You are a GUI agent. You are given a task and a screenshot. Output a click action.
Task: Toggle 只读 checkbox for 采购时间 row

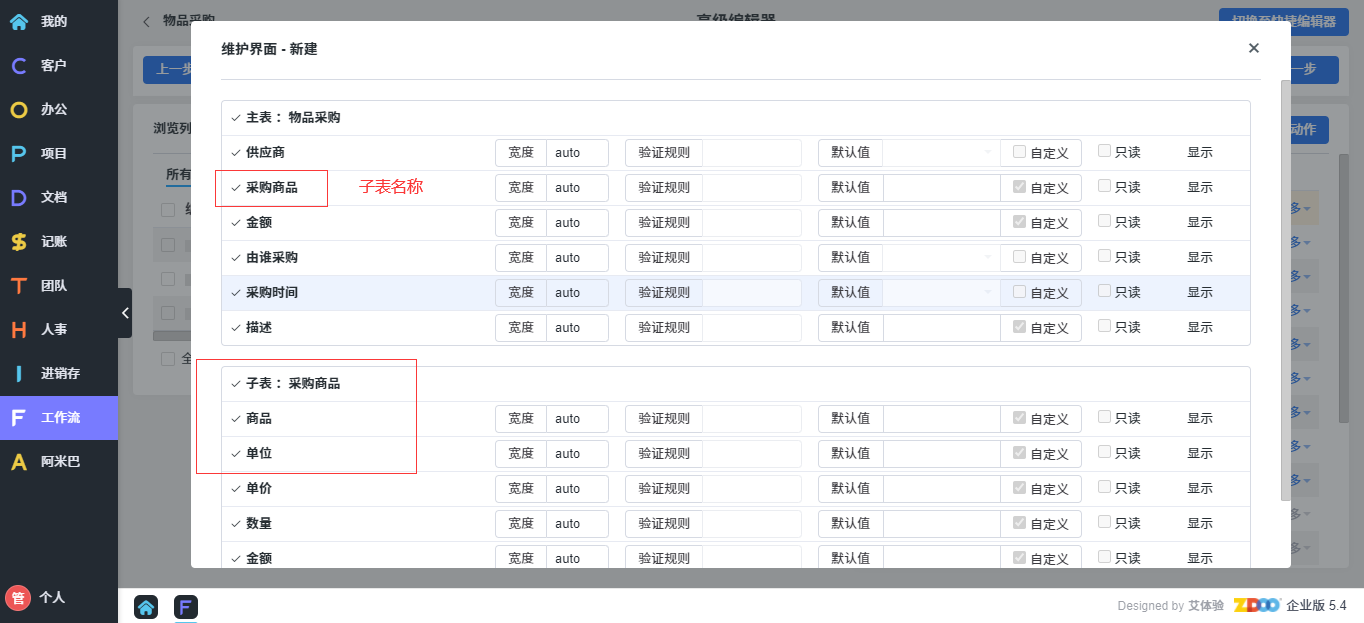coord(1104,291)
